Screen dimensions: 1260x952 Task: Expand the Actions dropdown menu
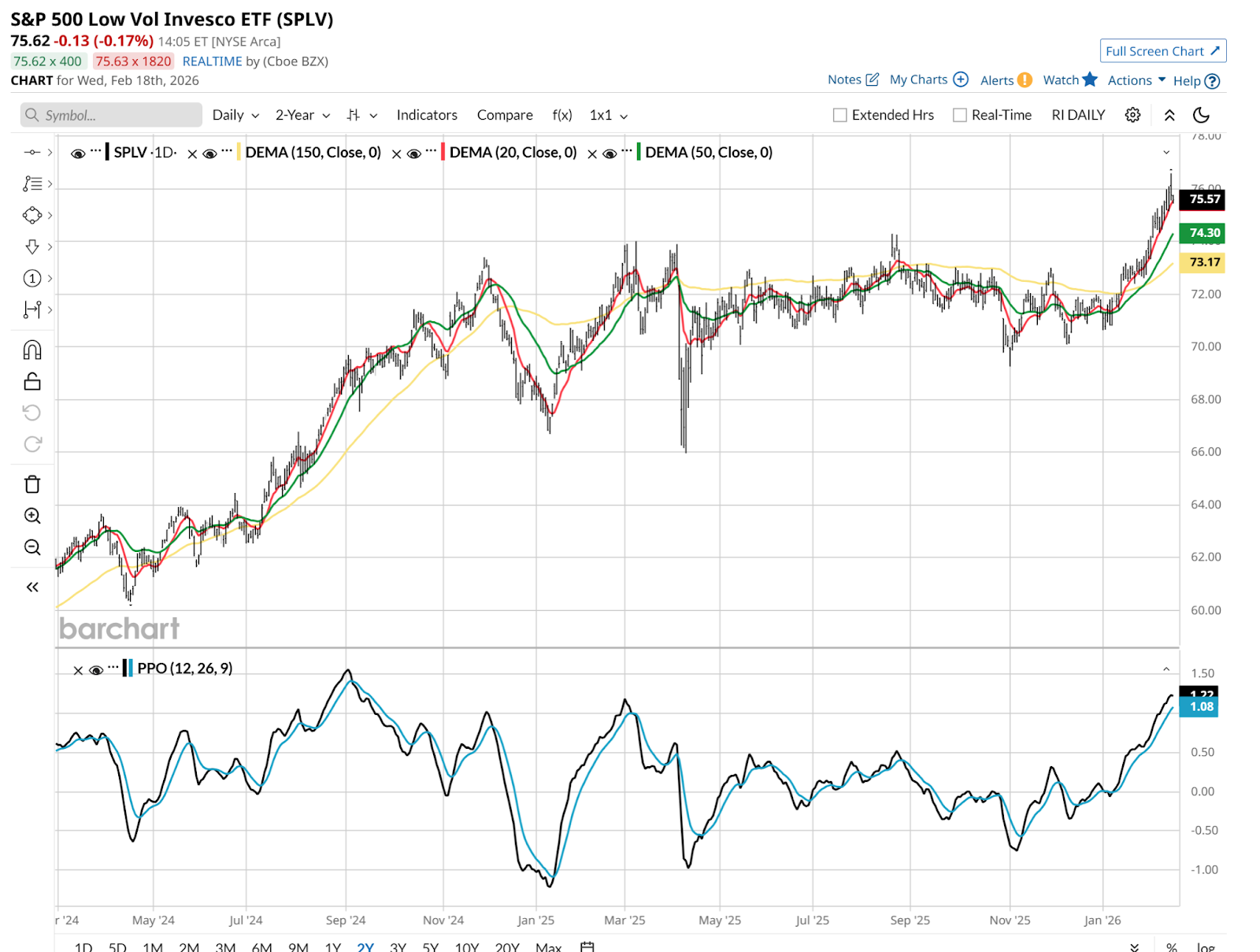coord(1136,80)
